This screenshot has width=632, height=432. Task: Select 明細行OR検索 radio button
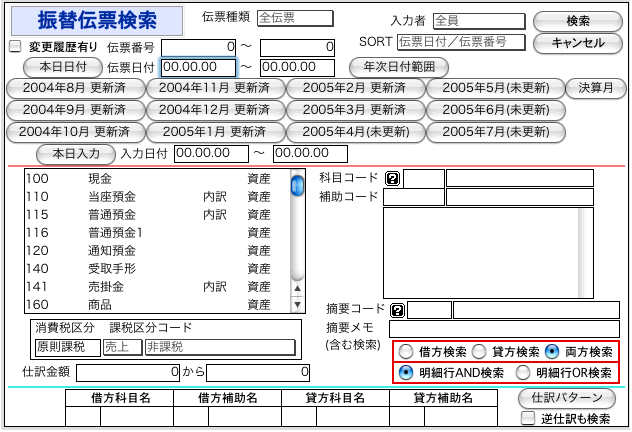[x=523, y=372]
